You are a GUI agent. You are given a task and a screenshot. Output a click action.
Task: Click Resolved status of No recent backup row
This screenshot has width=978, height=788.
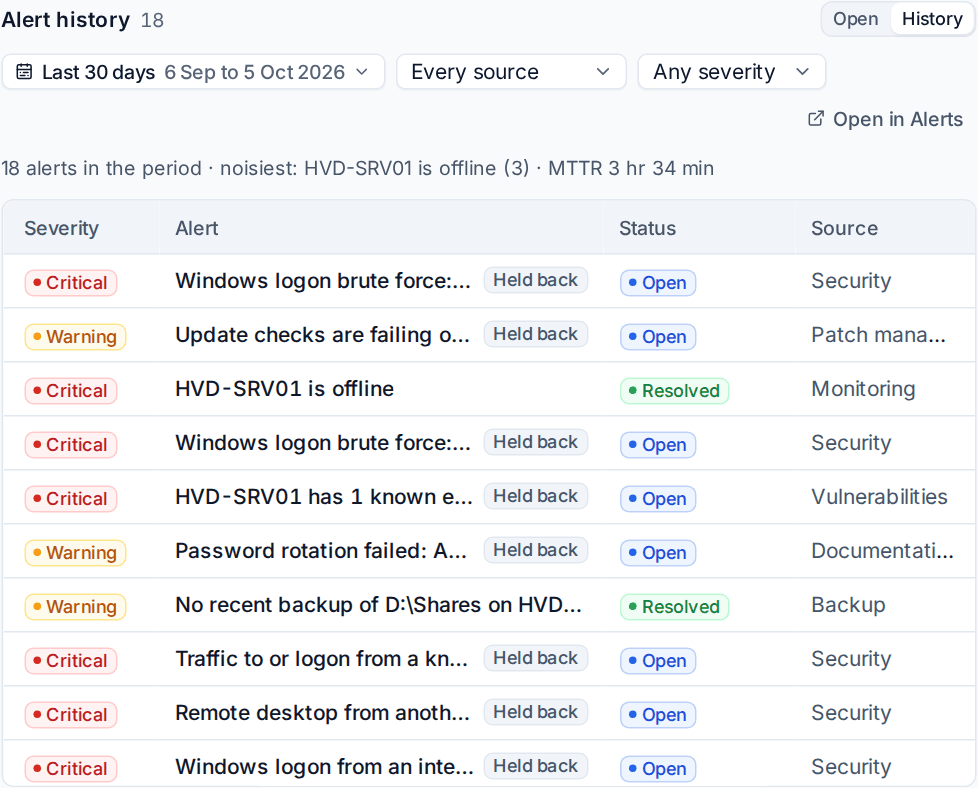[x=674, y=606]
